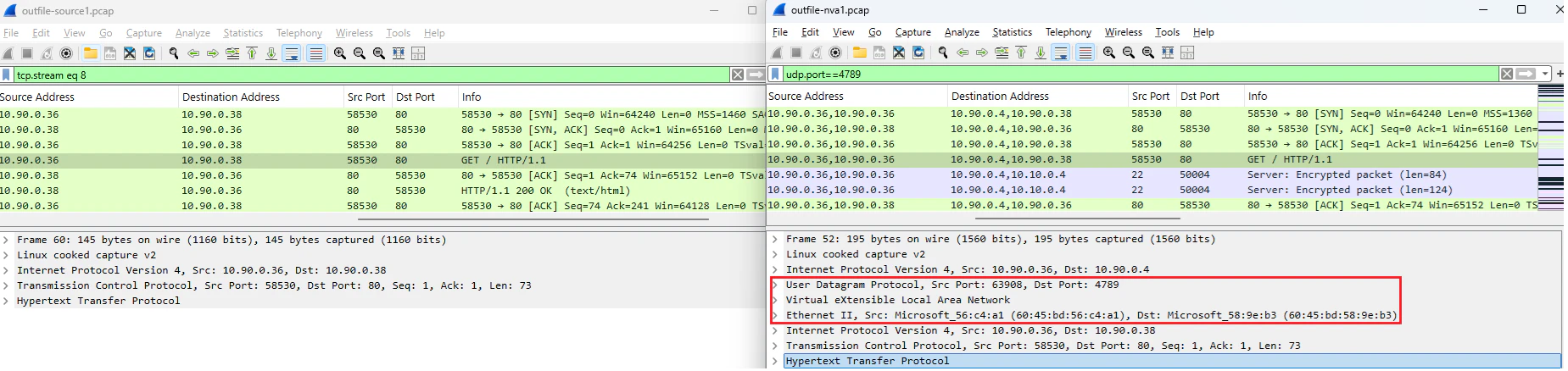1568x371 pixels.
Task: Click the tcp.stream eq 8 filter field
Action: point(371,75)
